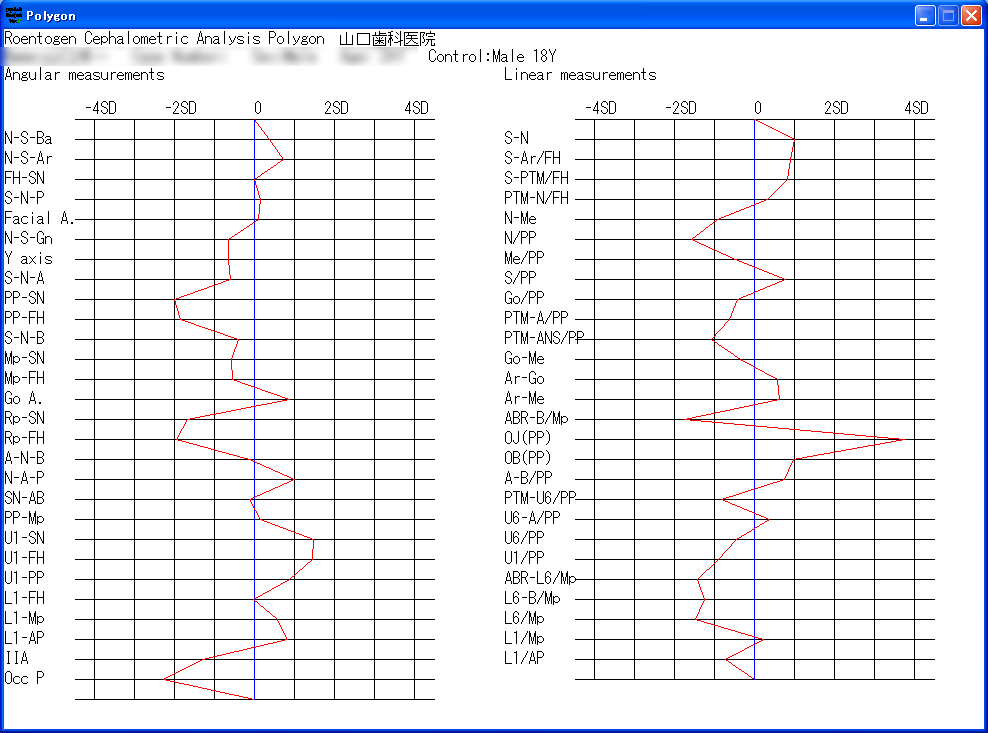The height and width of the screenshot is (733, 988).
Task: Select the ABR-B/Mp linear label
Action: pyautogui.click(x=536, y=418)
